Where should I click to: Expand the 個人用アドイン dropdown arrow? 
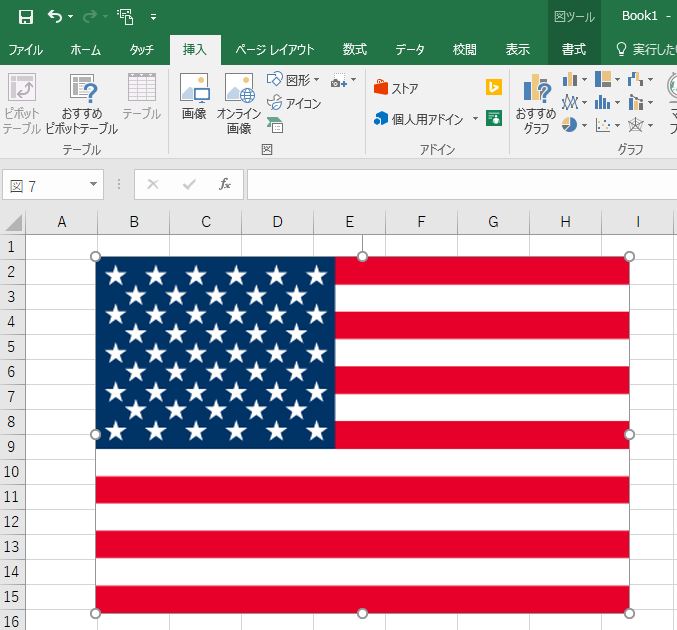click(x=475, y=118)
